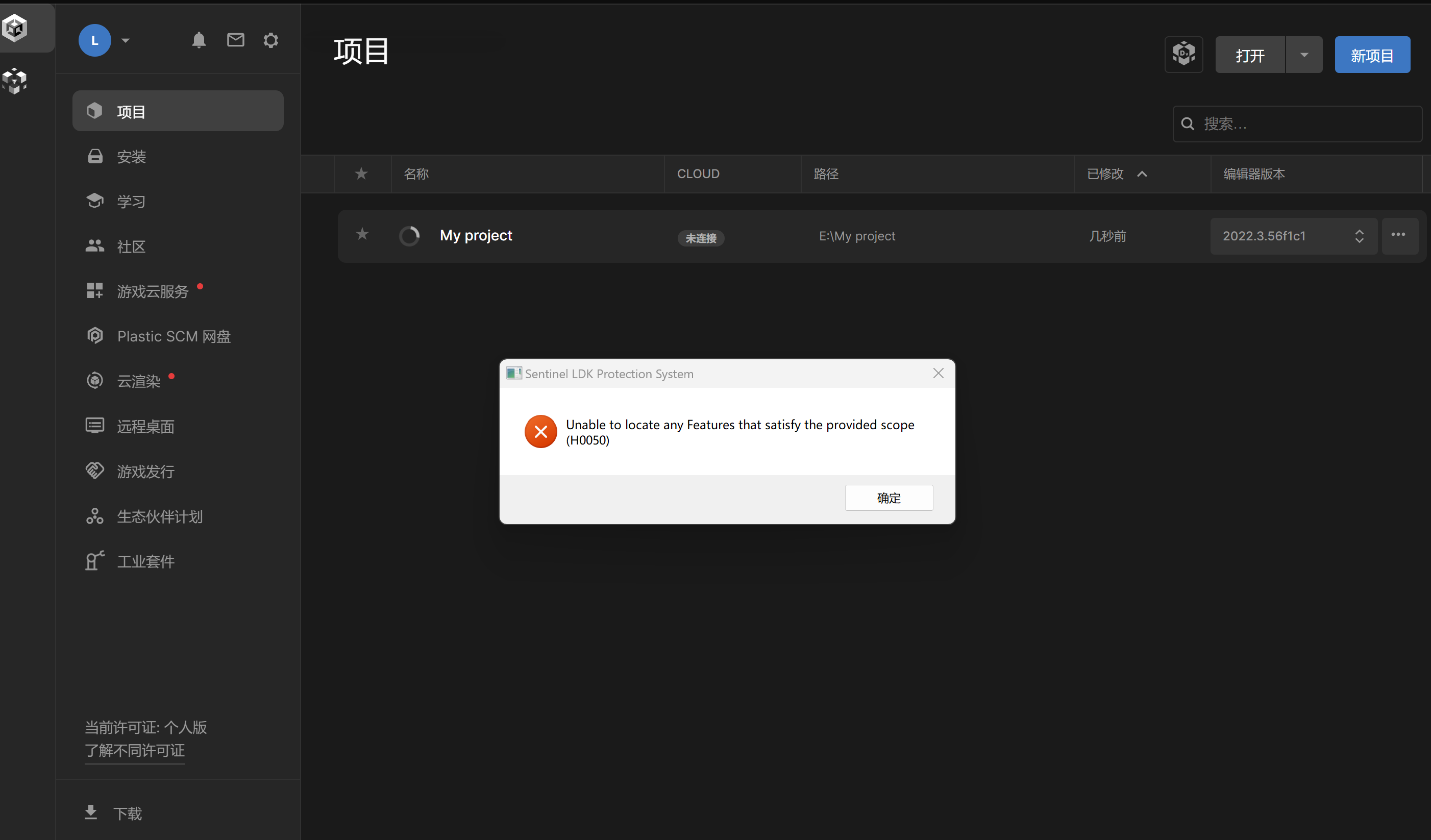The width and height of the screenshot is (1431, 840).
Task: Focus the 搜索 search field
Action: click(x=1297, y=124)
